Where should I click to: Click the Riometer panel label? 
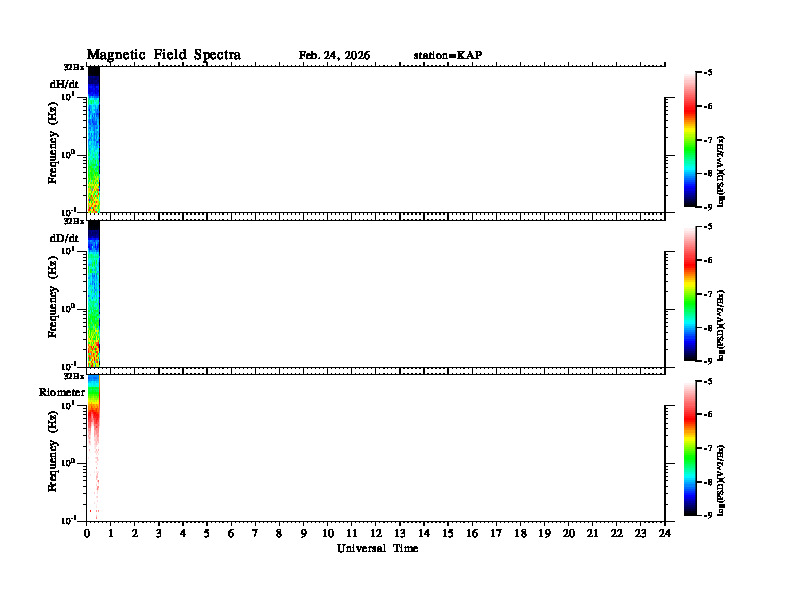point(62,392)
